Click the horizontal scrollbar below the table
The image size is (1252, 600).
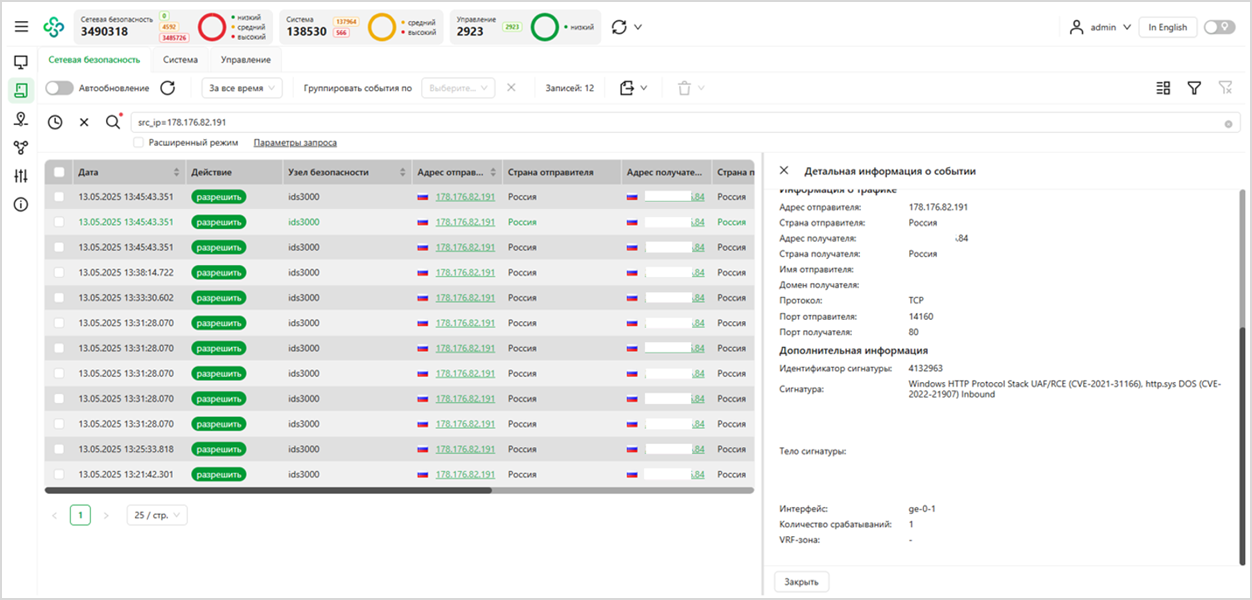[268, 491]
